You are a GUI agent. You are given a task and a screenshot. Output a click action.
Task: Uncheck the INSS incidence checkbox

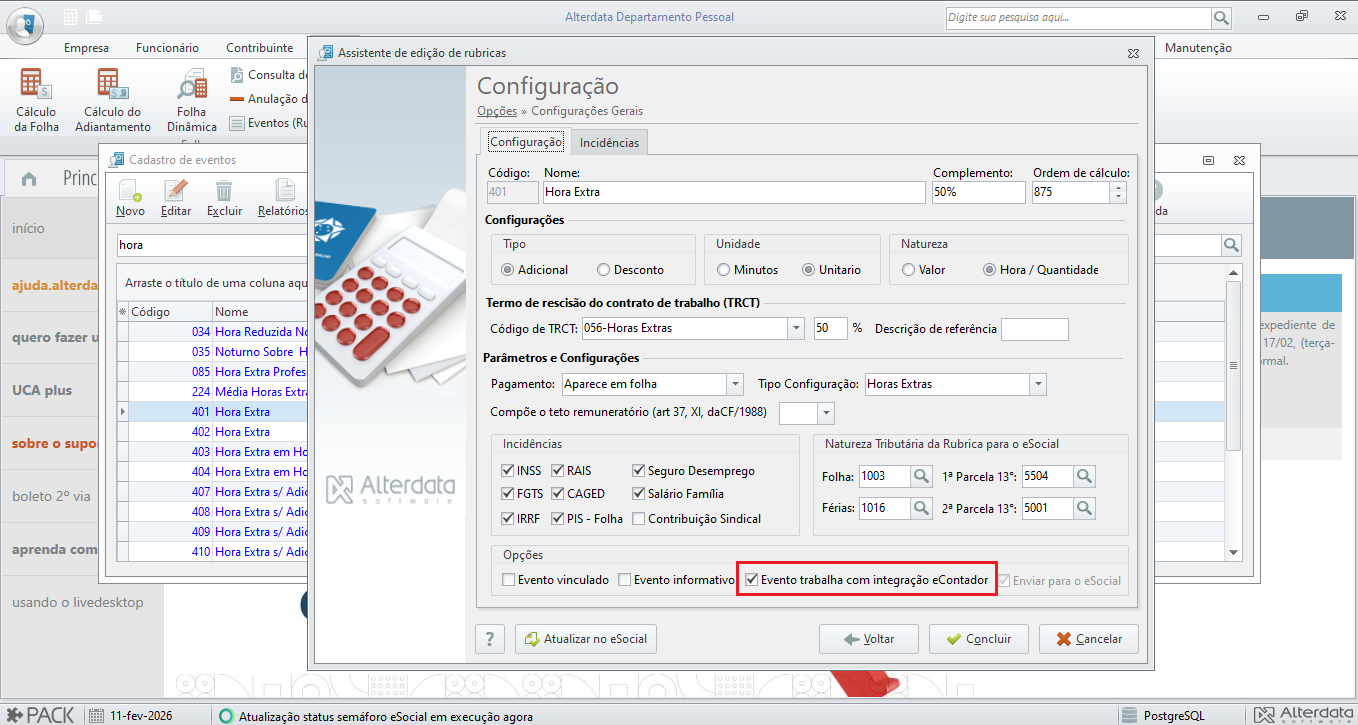tap(507, 471)
